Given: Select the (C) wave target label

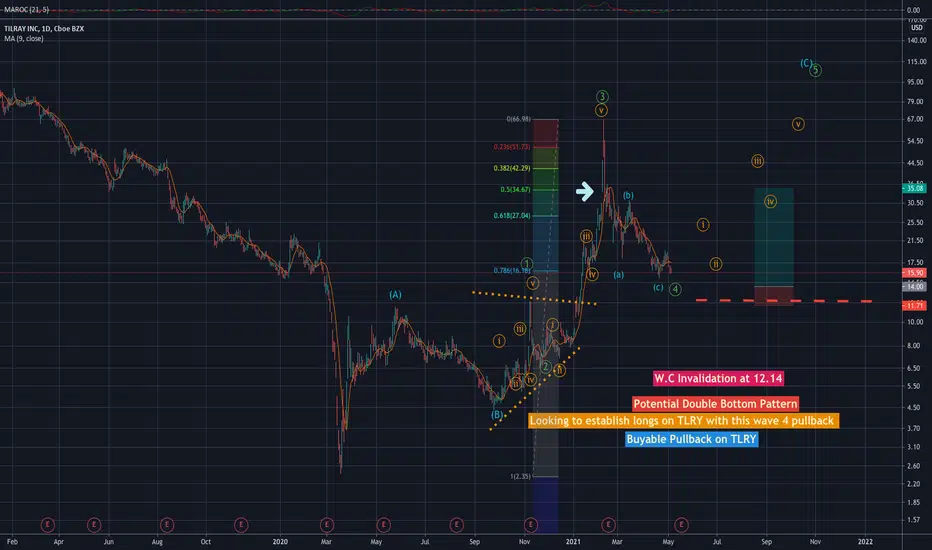Looking at the screenshot, I should (806, 62).
